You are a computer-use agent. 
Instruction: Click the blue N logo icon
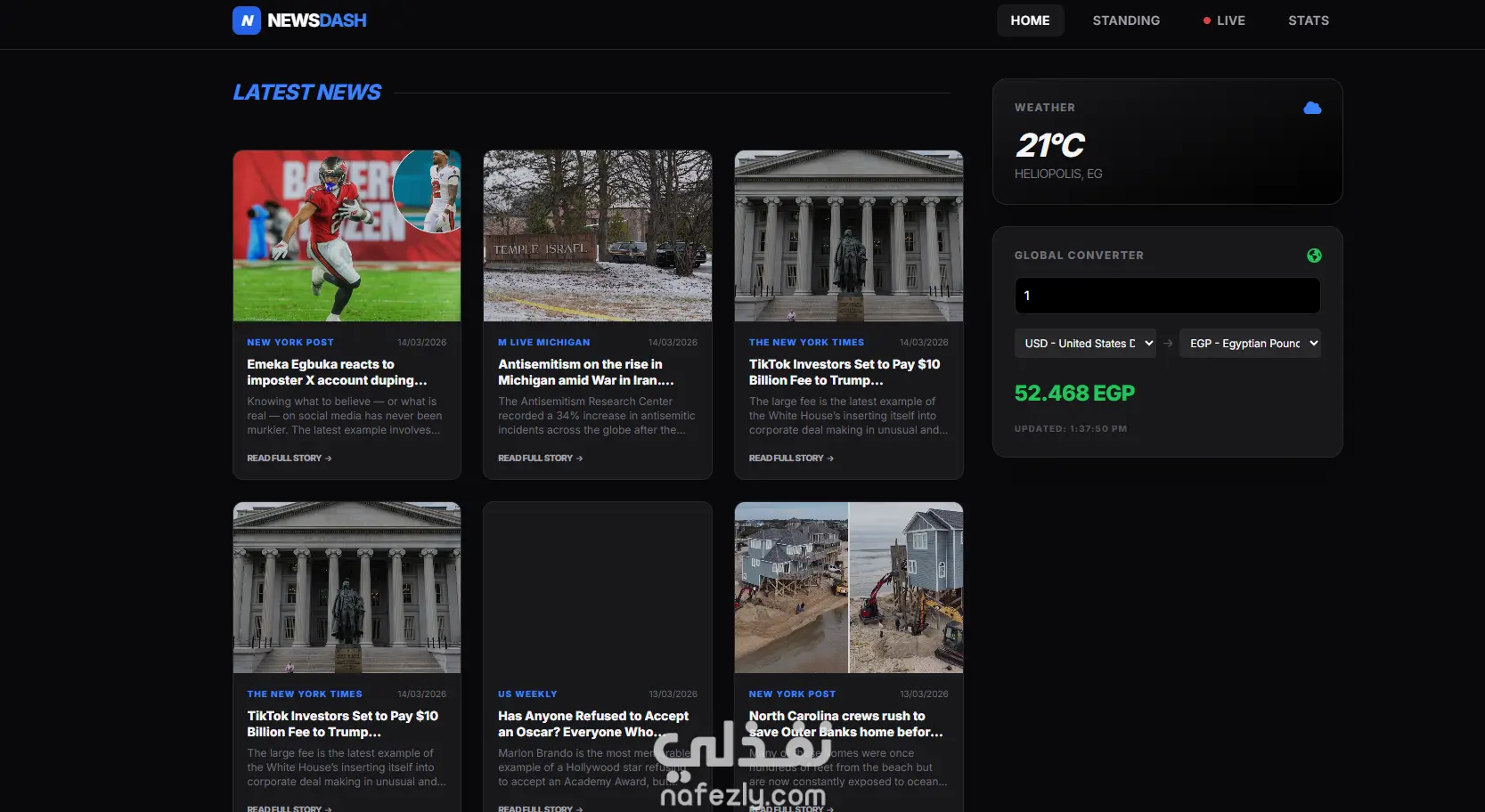(247, 20)
